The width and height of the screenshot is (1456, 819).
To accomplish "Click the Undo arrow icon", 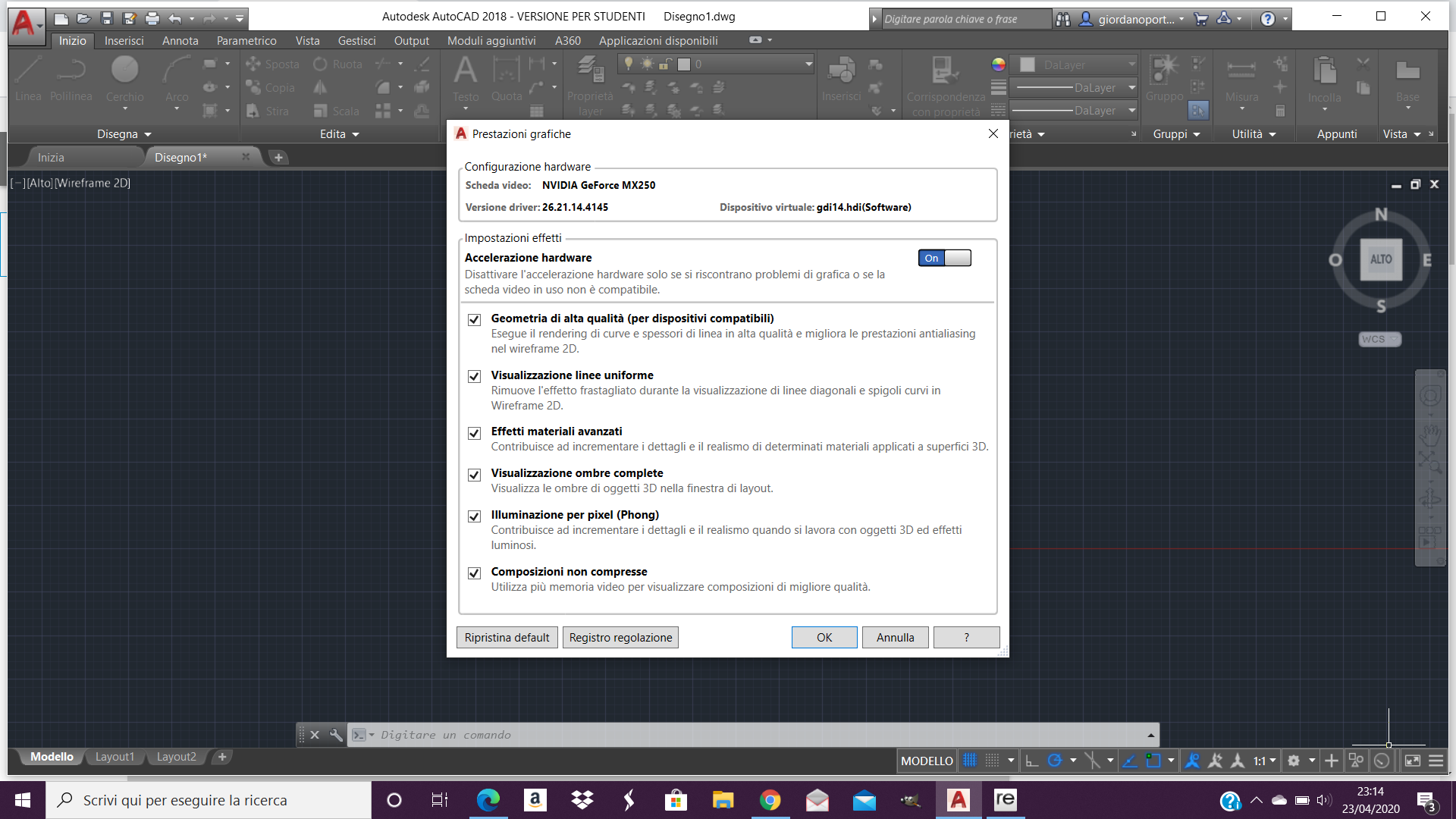I will click(175, 18).
